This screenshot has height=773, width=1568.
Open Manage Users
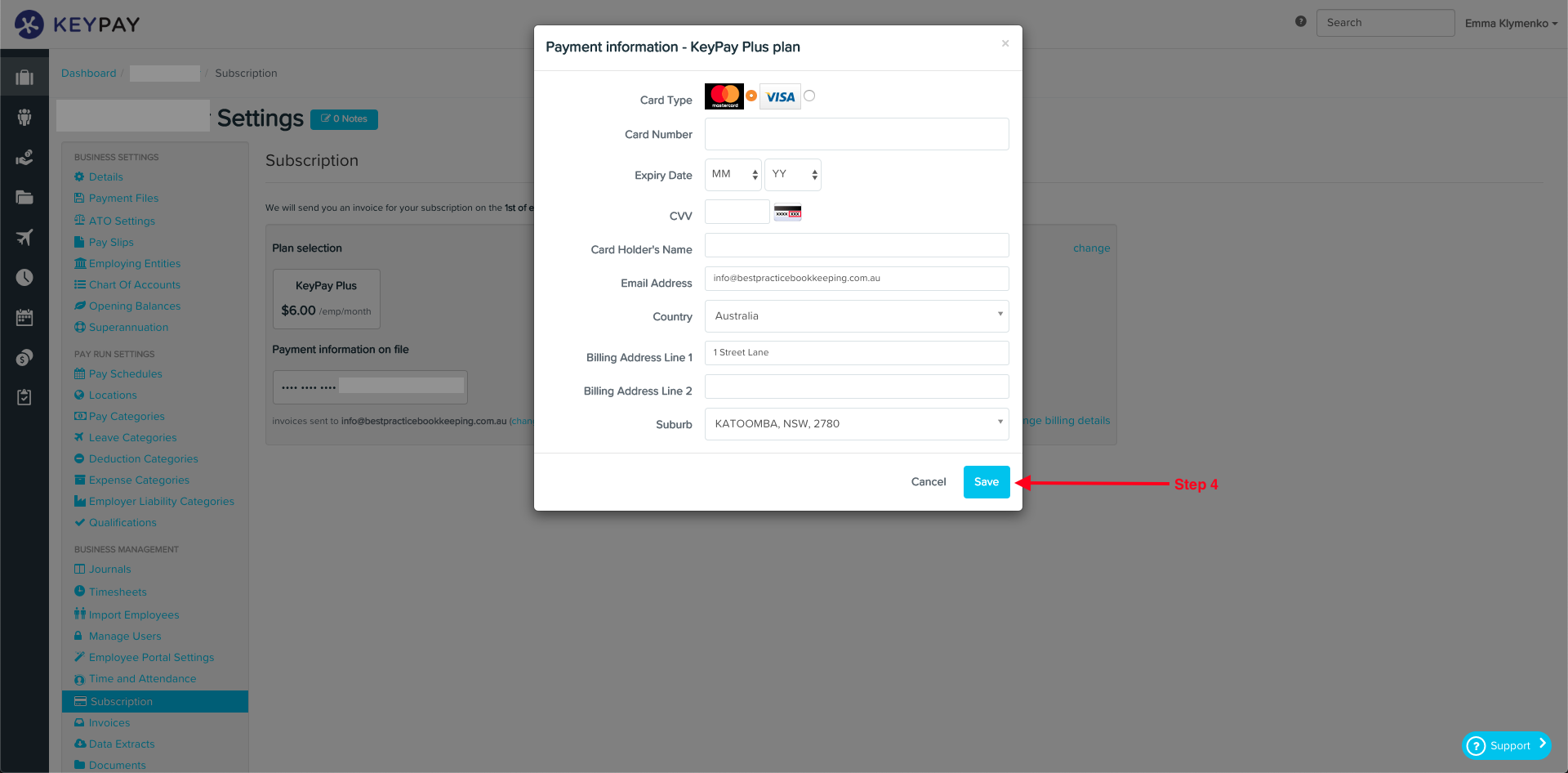(x=124, y=636)
